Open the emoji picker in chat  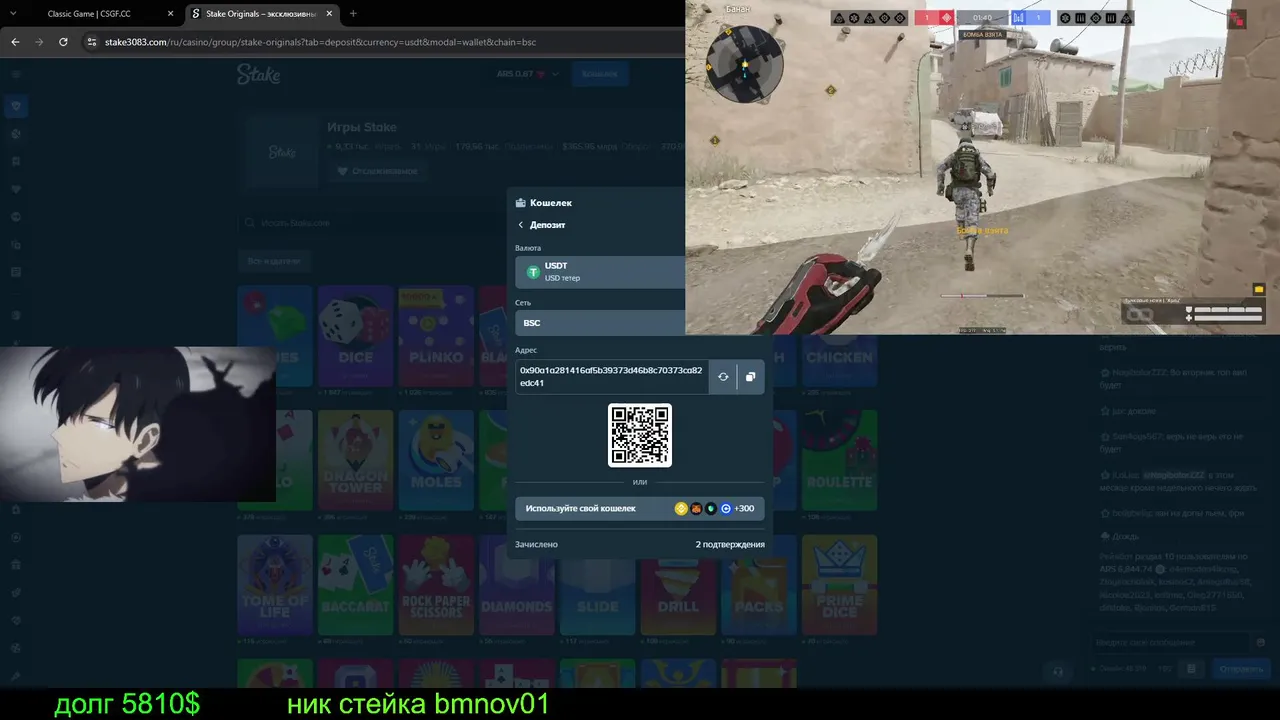[x=1260, y=642]
